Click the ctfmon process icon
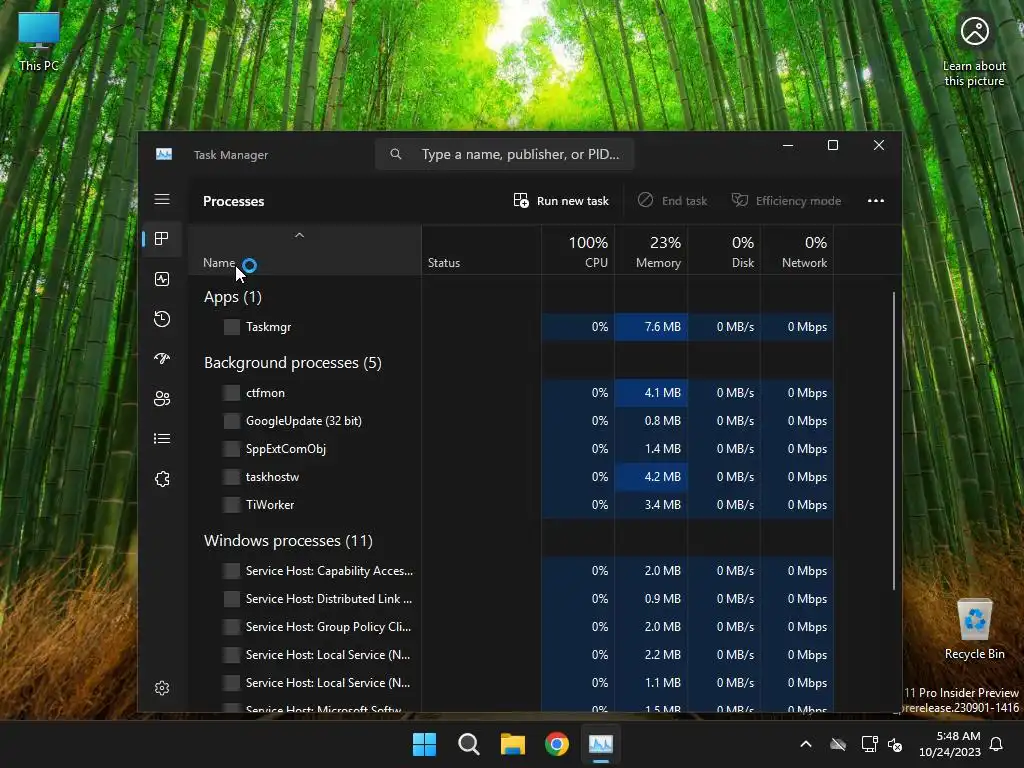1024x768 pixels. 232,392
